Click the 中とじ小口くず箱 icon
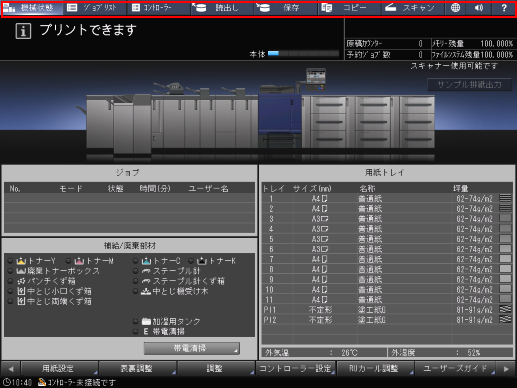Image resolution: width=517 pixels, height=388 pixels. point(21,291)
